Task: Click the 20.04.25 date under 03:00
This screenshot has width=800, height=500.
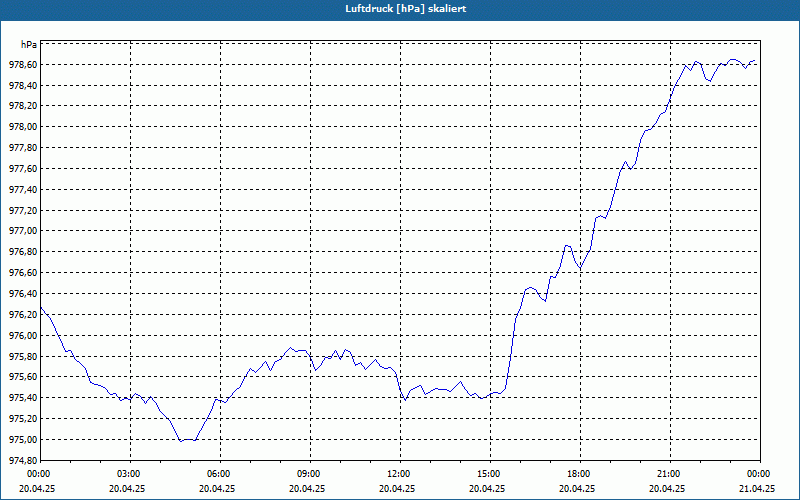Action: [127, 488]
